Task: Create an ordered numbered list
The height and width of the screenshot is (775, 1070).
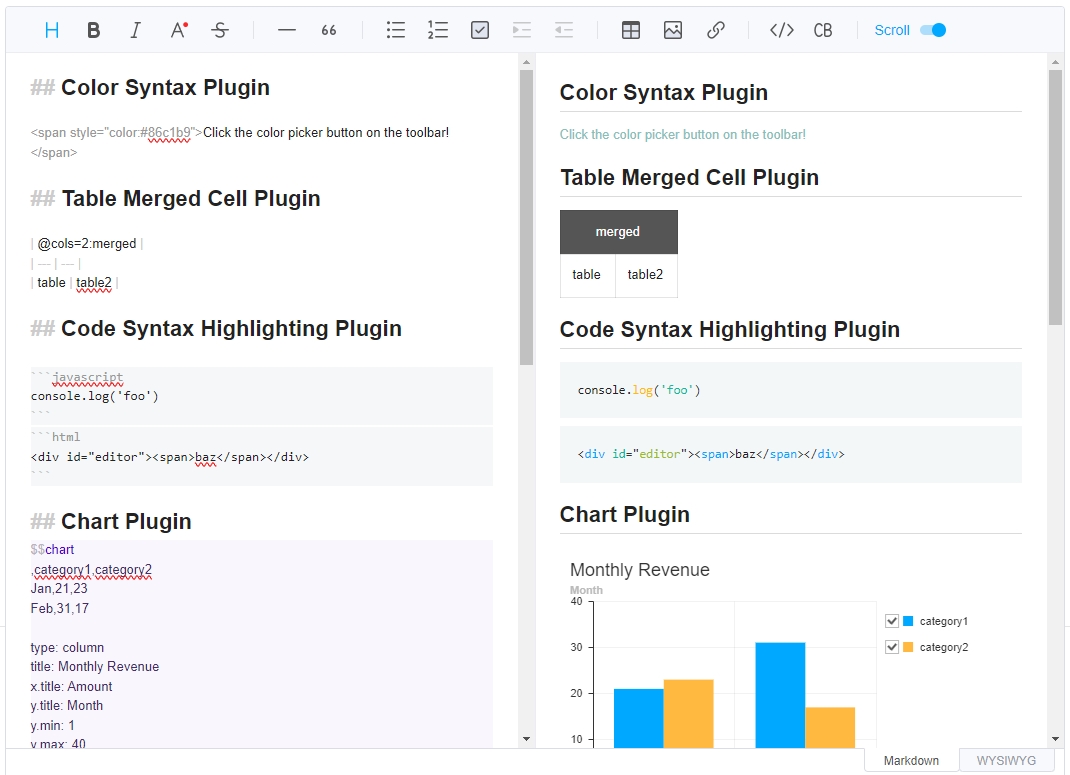Action: point(438,30)
